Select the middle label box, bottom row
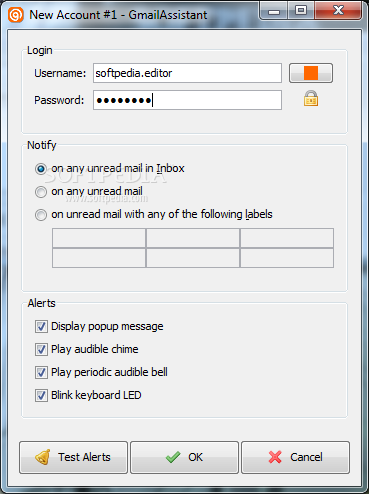369x494 pixels. pyautogui.click(x=193, y=258)
